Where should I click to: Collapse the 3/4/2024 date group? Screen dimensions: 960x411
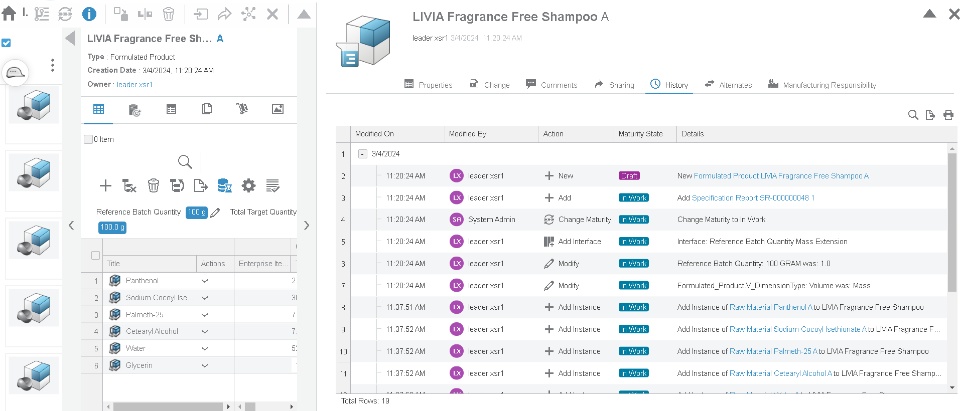361,155
